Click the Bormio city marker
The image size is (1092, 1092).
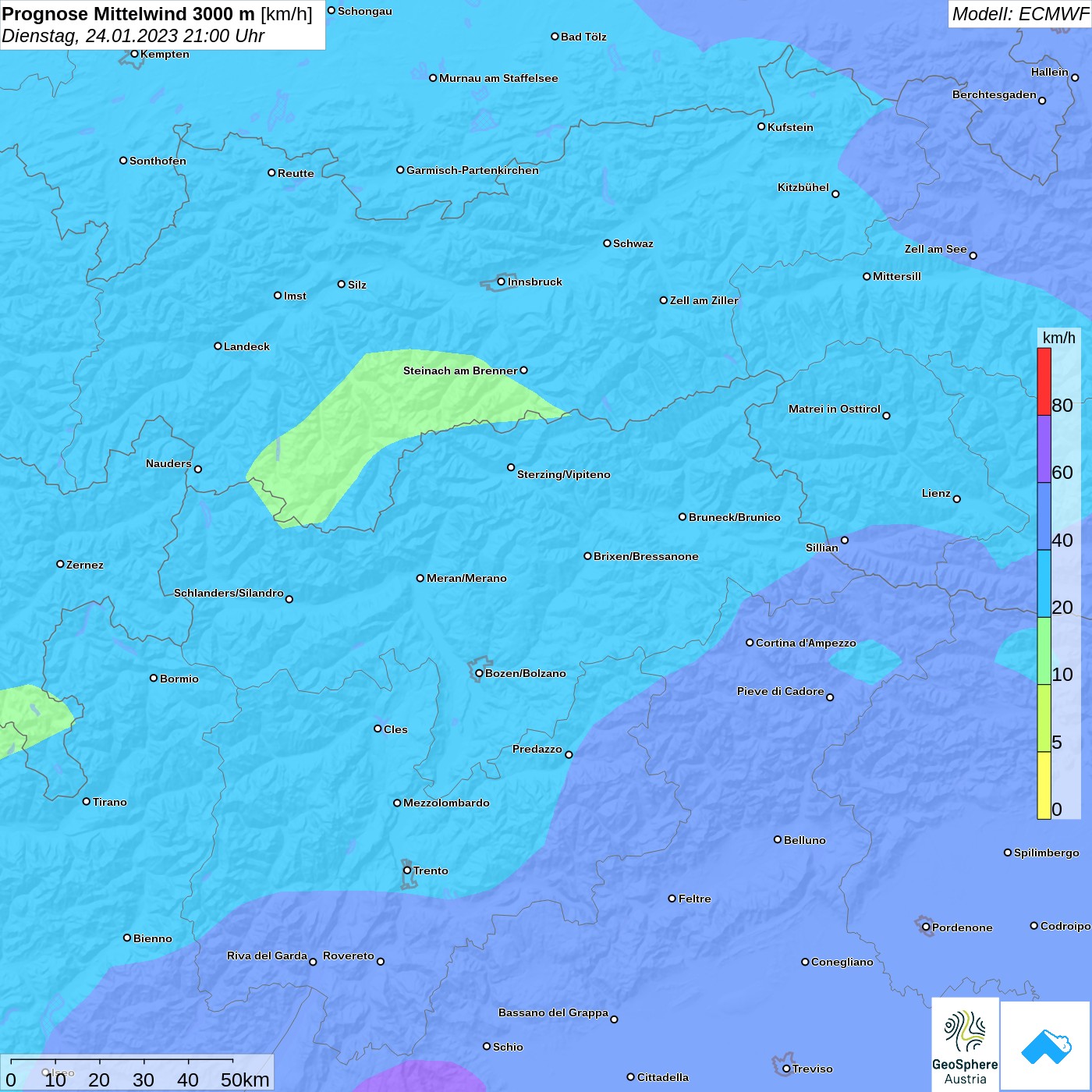click(154, 678)
